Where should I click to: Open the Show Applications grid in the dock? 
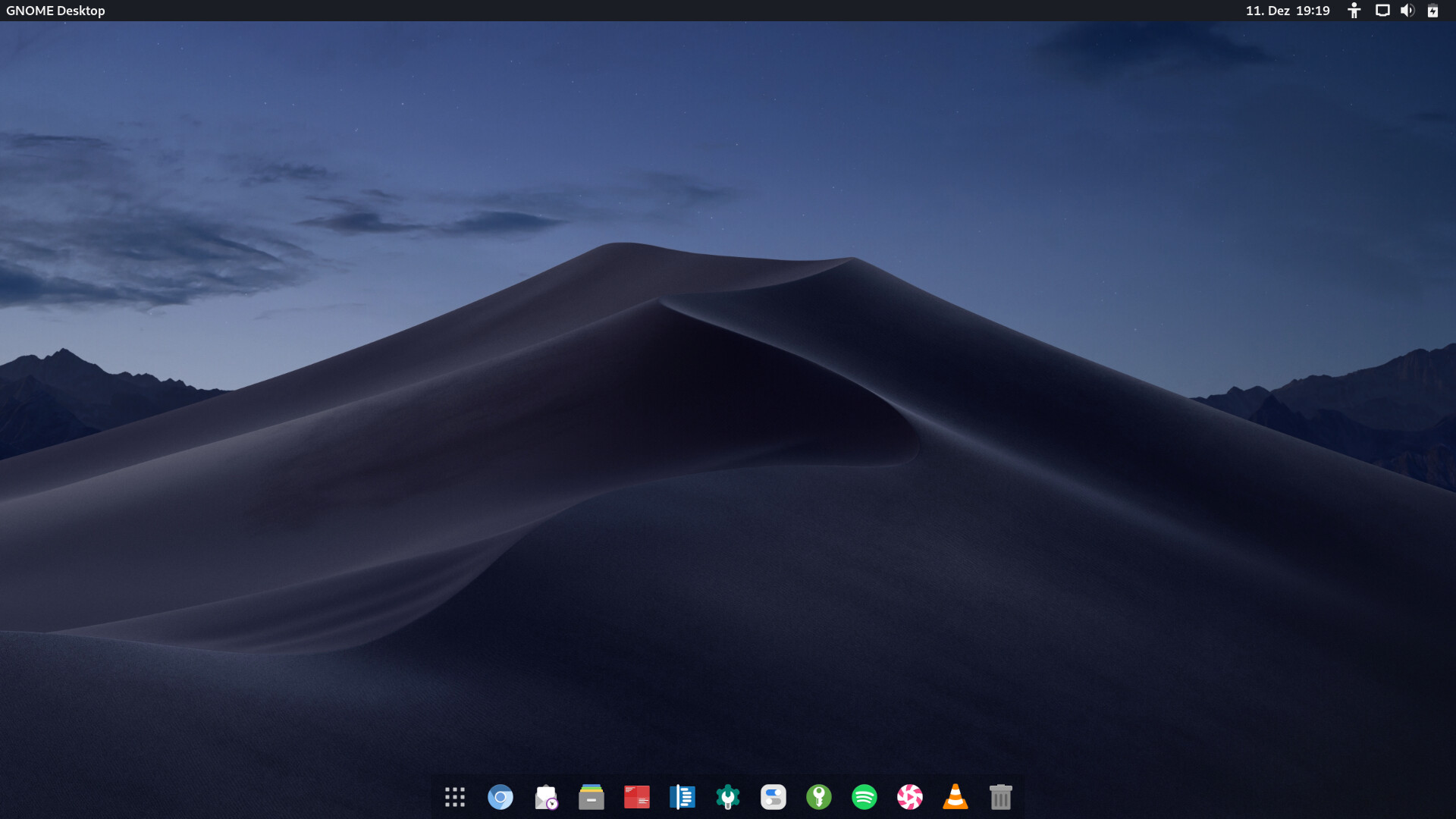coord(455,797)
